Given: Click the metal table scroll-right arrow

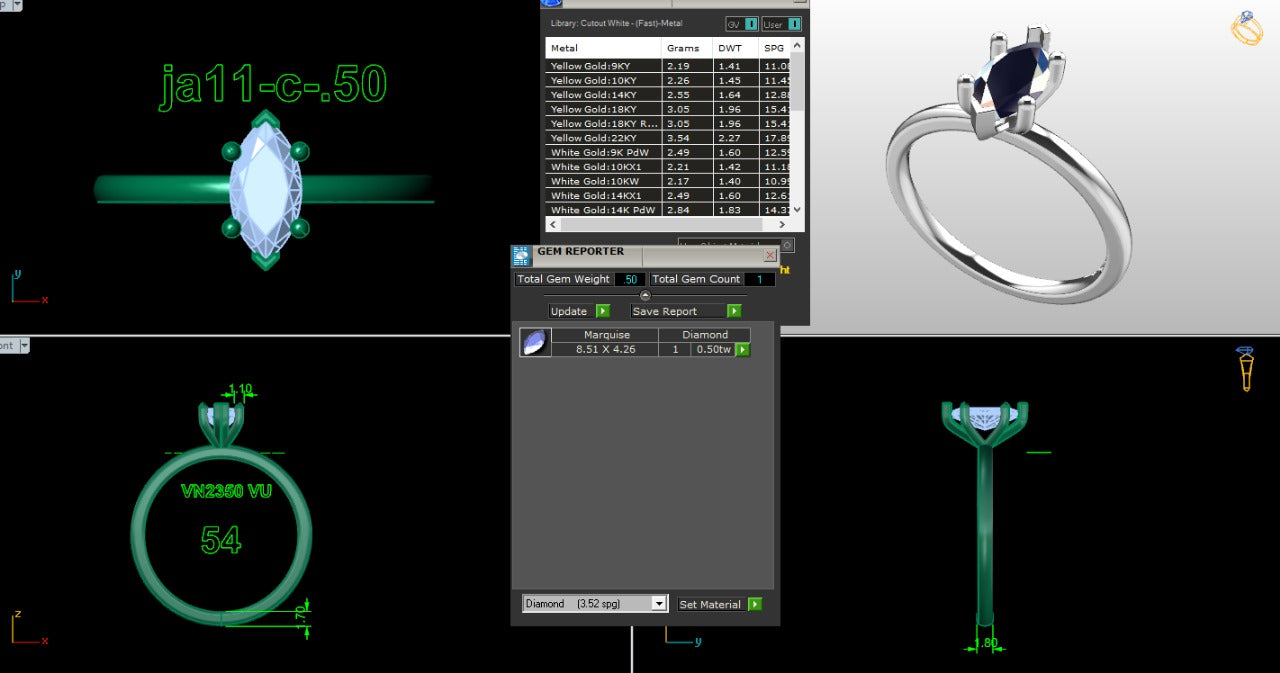Looking at the screenshot, I should pyautogui.click(x=782, y=224).
